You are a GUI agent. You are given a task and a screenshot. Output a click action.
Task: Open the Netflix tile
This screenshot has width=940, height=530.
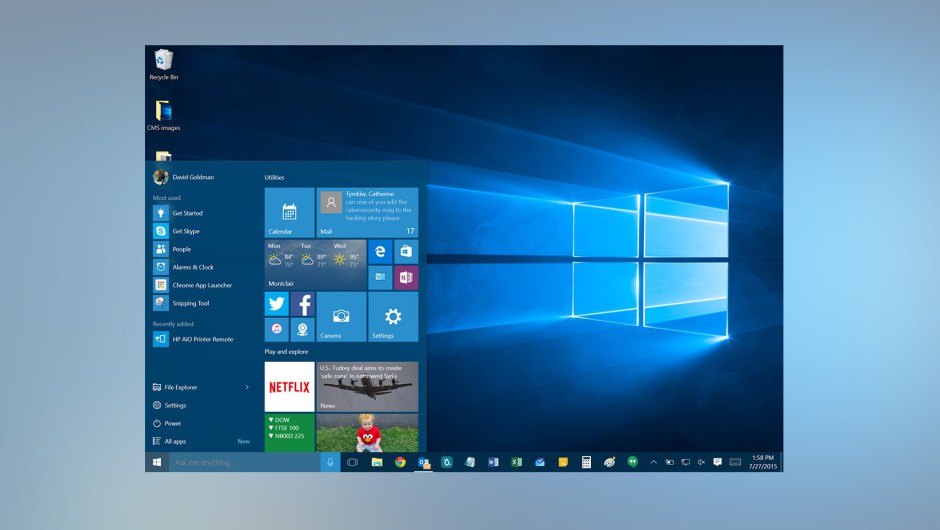pyautogui.click(x=290, y=387)
